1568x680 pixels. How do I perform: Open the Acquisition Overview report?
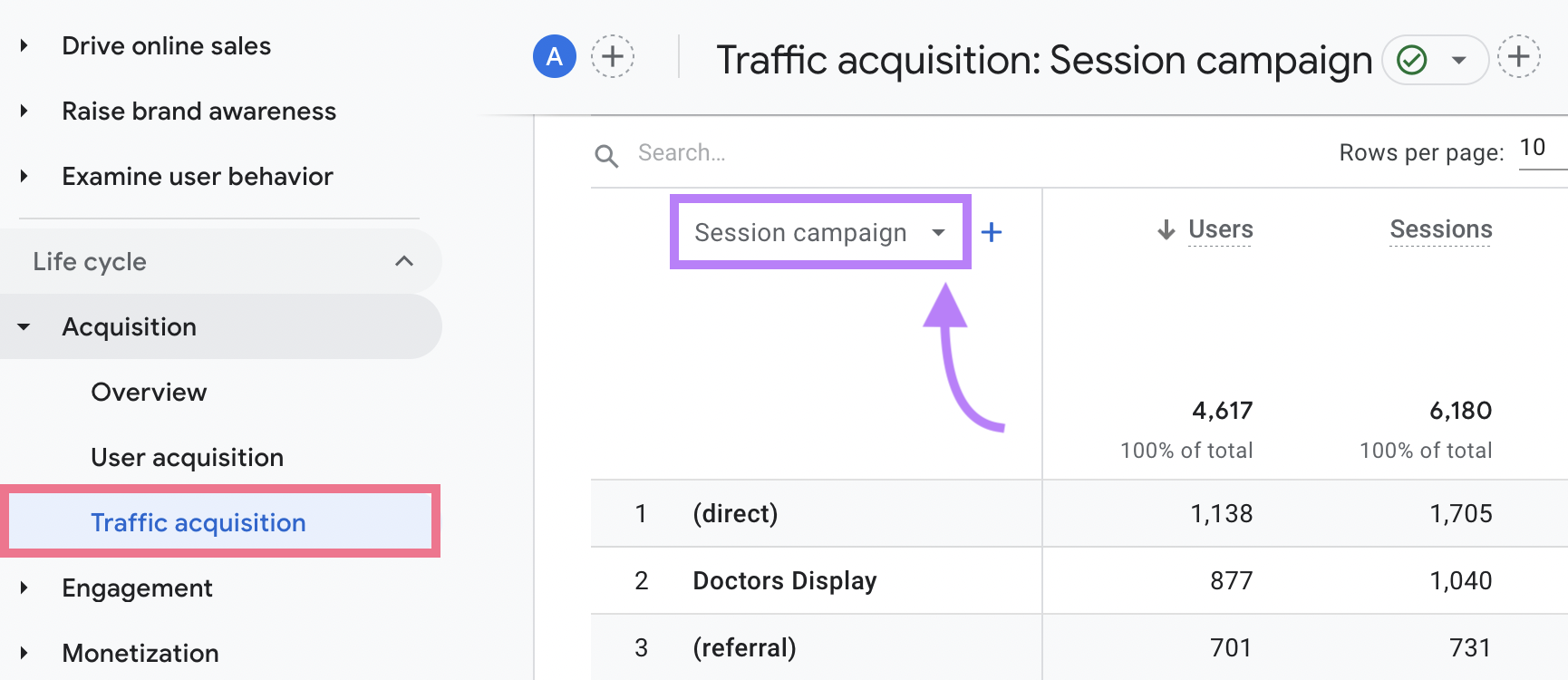click(x=148, y=392)
